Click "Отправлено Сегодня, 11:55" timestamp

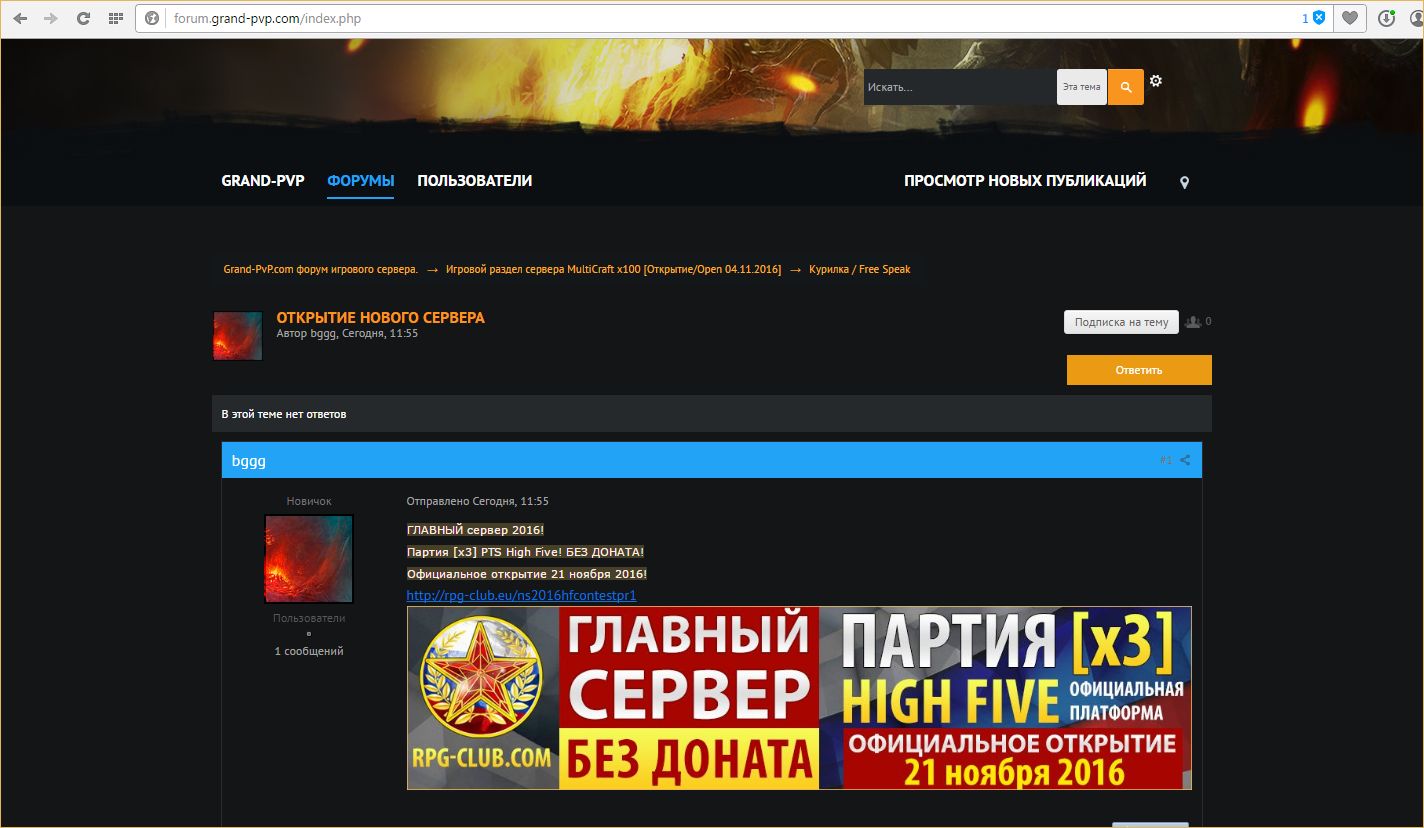[477, 501]
